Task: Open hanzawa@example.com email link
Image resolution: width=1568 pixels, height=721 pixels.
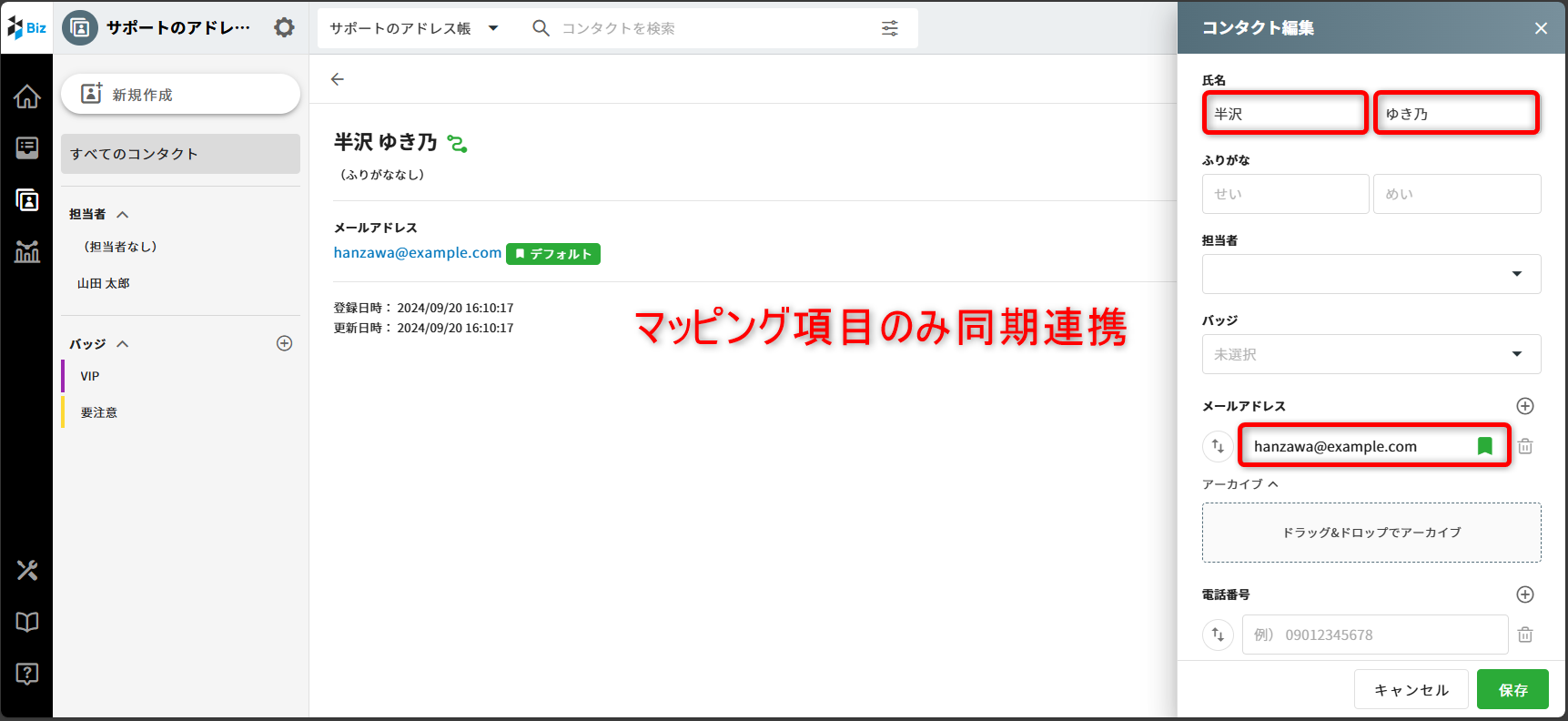Action: point(417,253)
